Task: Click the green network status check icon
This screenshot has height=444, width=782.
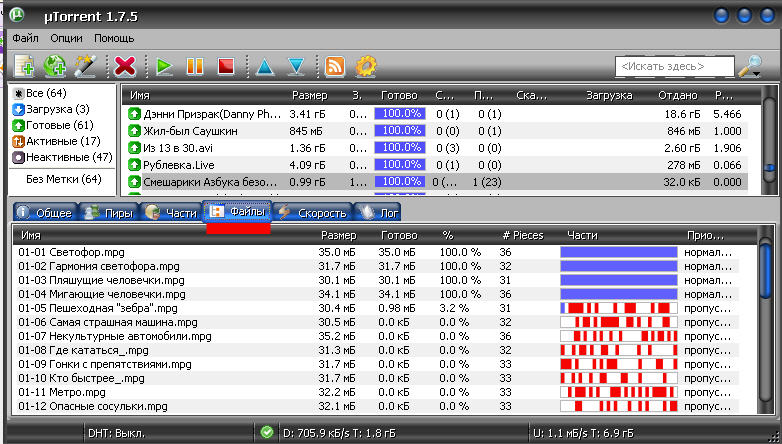Action: 267,432
